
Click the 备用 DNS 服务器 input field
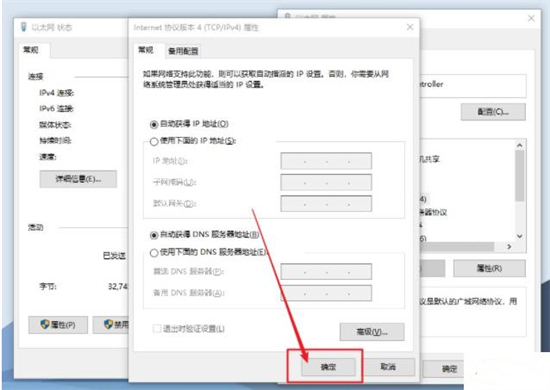pos(326,293)
